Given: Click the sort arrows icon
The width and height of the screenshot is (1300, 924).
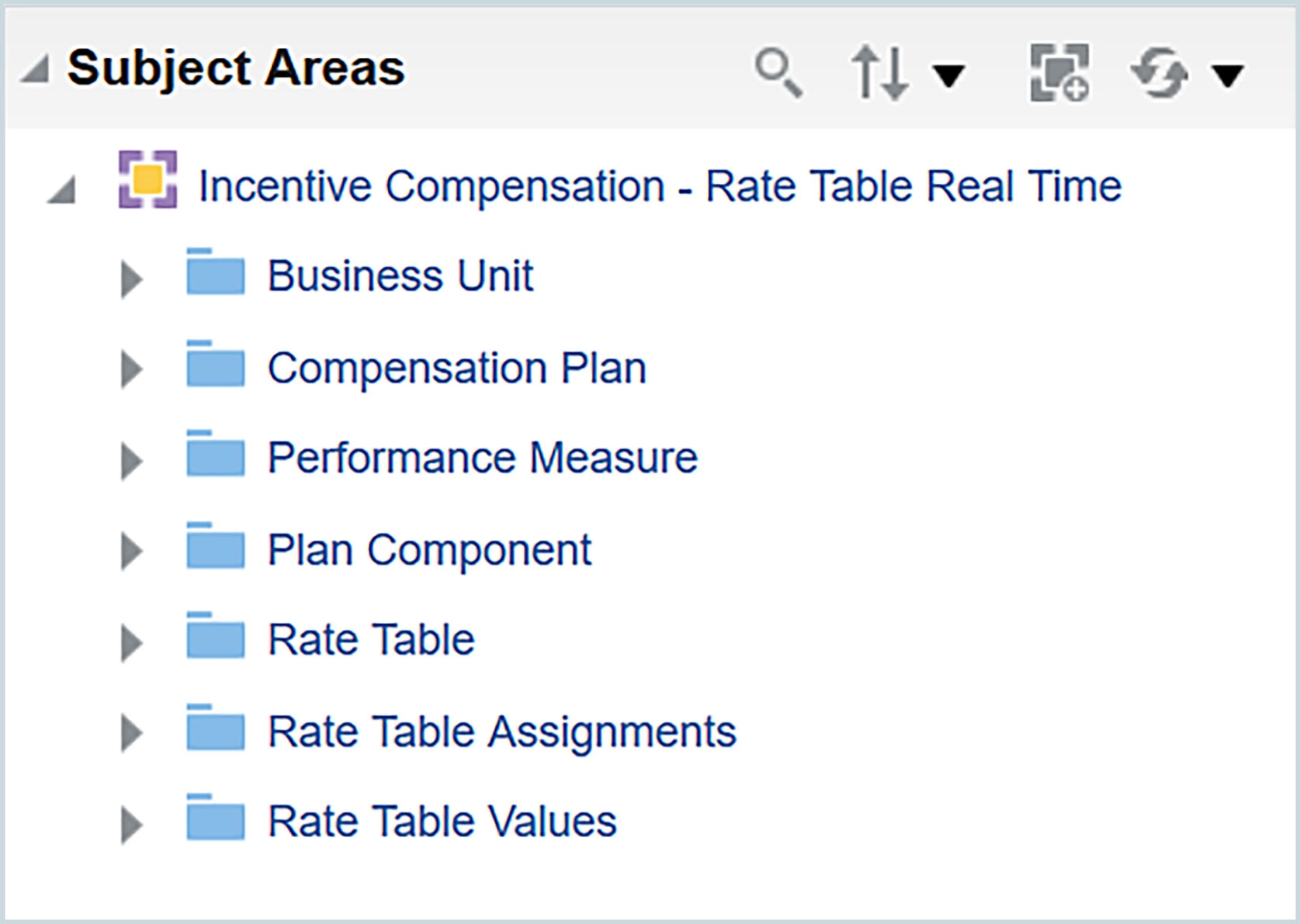Looking at the screenshot, I should coord(879,73).
